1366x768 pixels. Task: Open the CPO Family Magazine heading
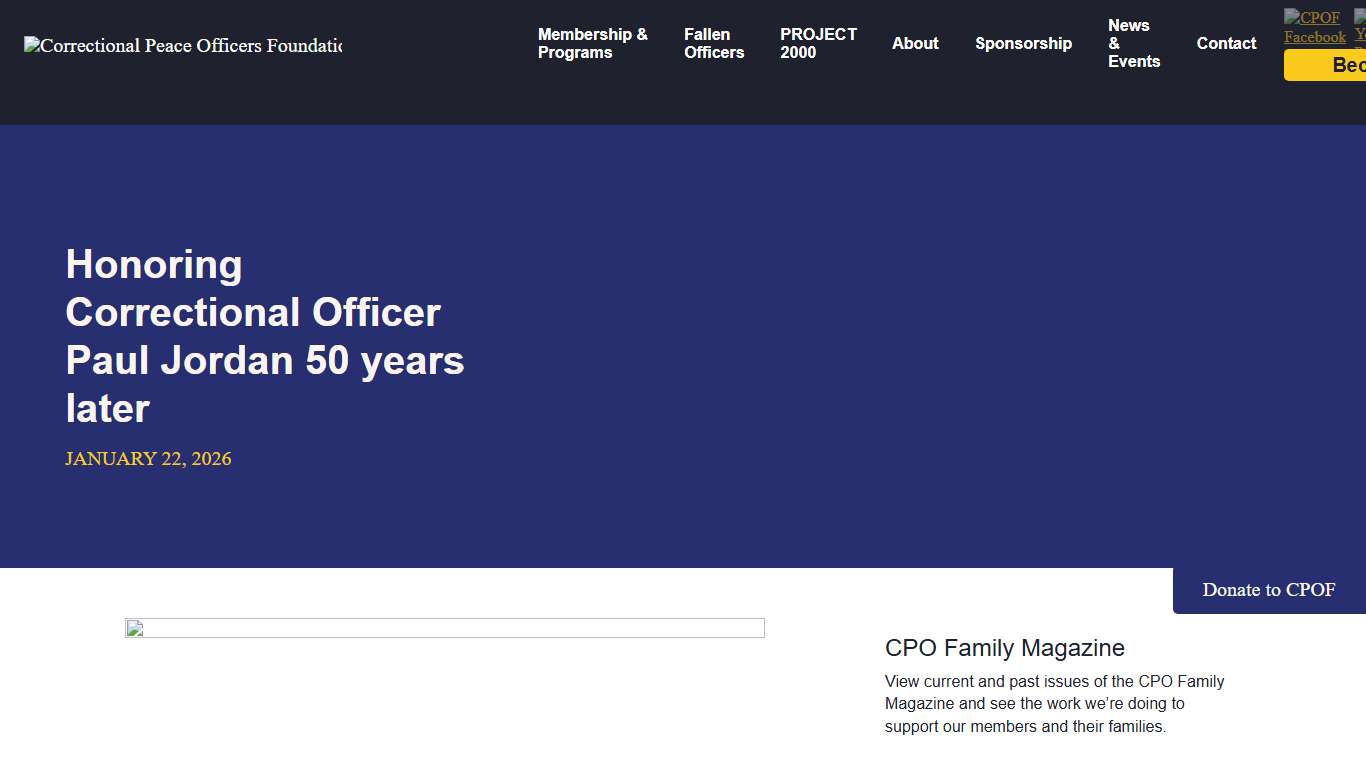pyautogui.click(x=1004, y=648)
